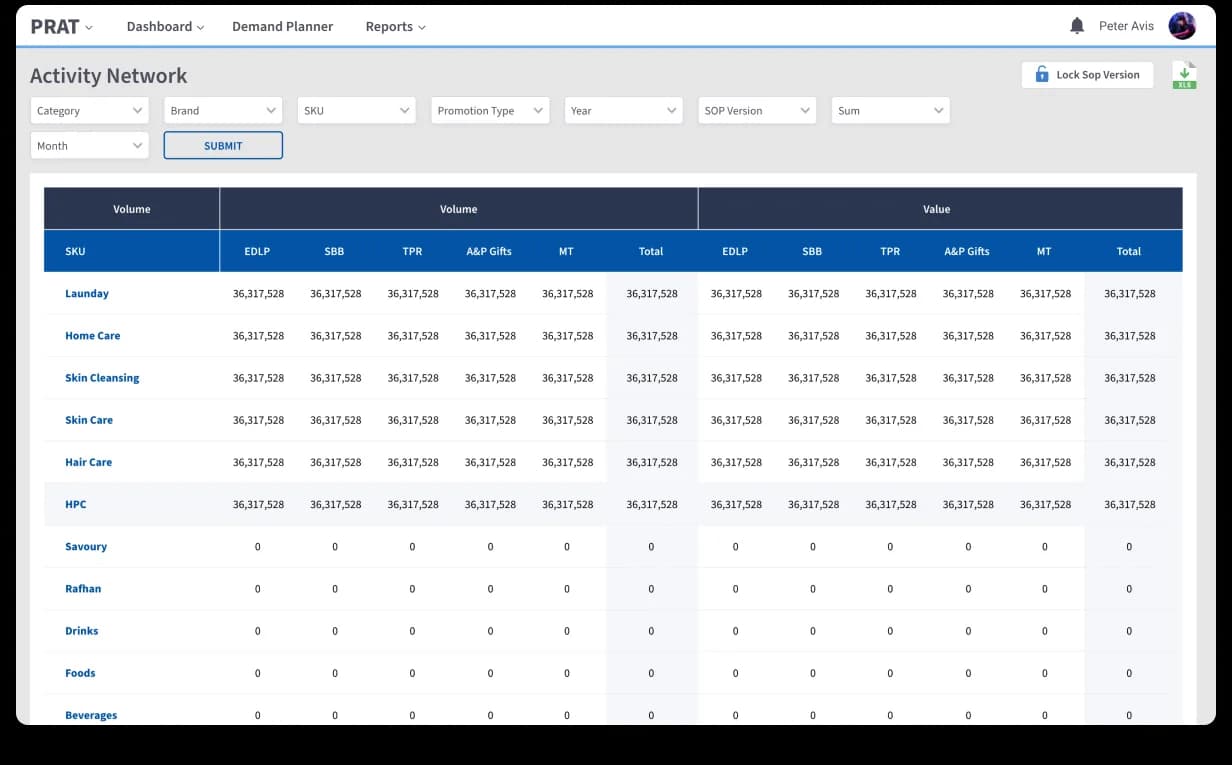Download the XLS export file

pyautogui.click(x=1184, y=75)
